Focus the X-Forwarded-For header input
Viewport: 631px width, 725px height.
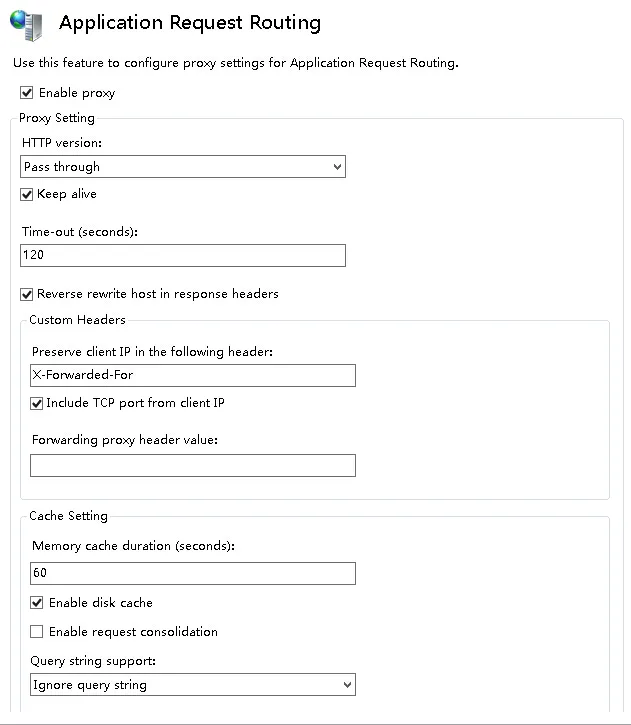pos(193,375)
